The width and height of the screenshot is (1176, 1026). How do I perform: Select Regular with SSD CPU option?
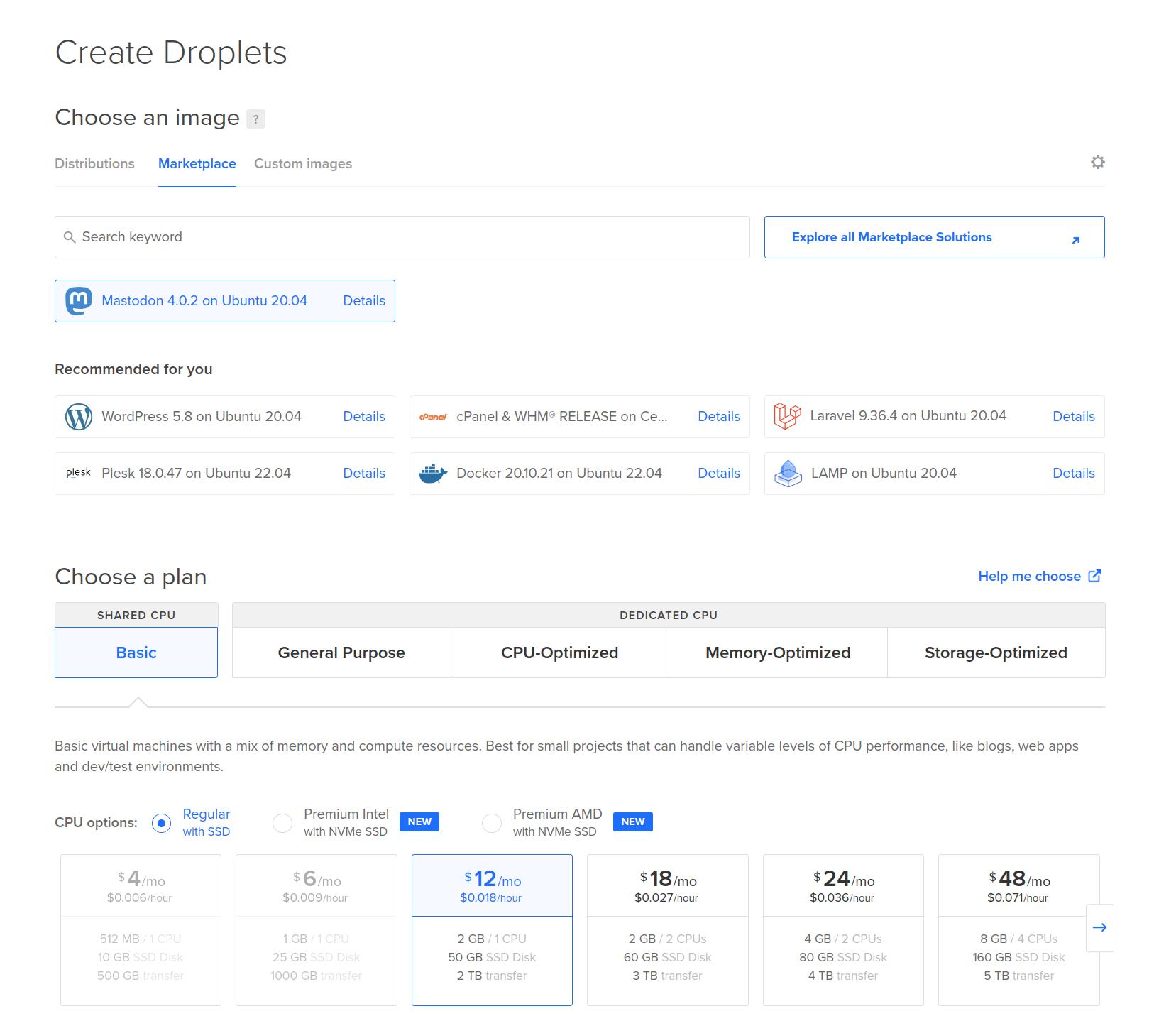click(x=162, y=823)
